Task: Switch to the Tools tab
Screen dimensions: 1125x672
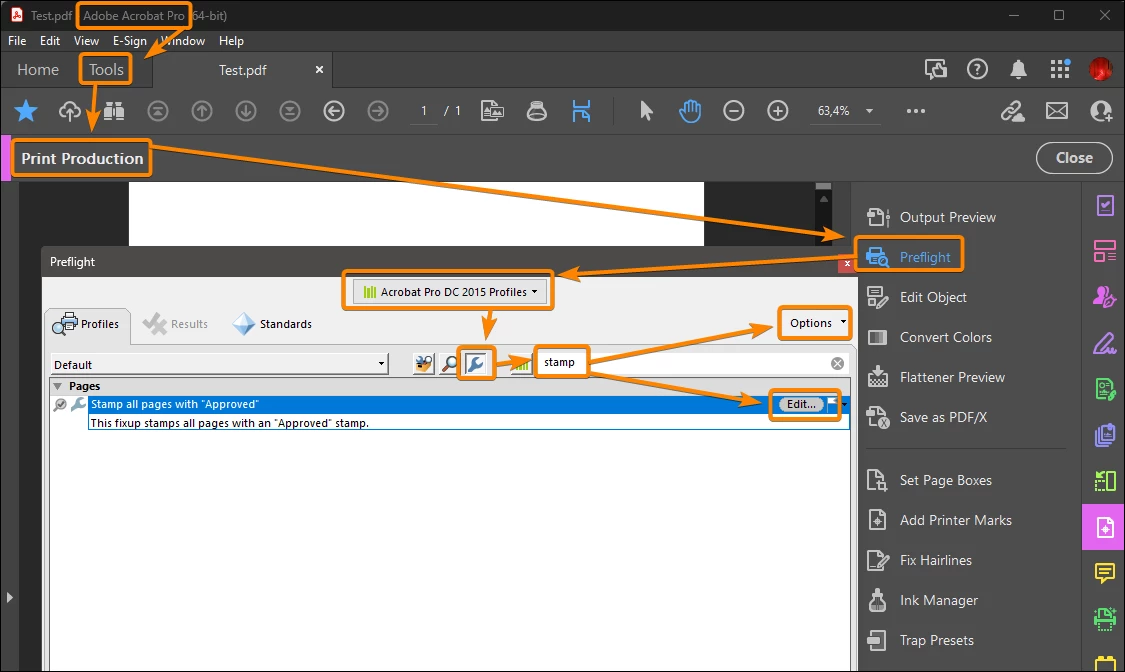Action: click(106, 70)
